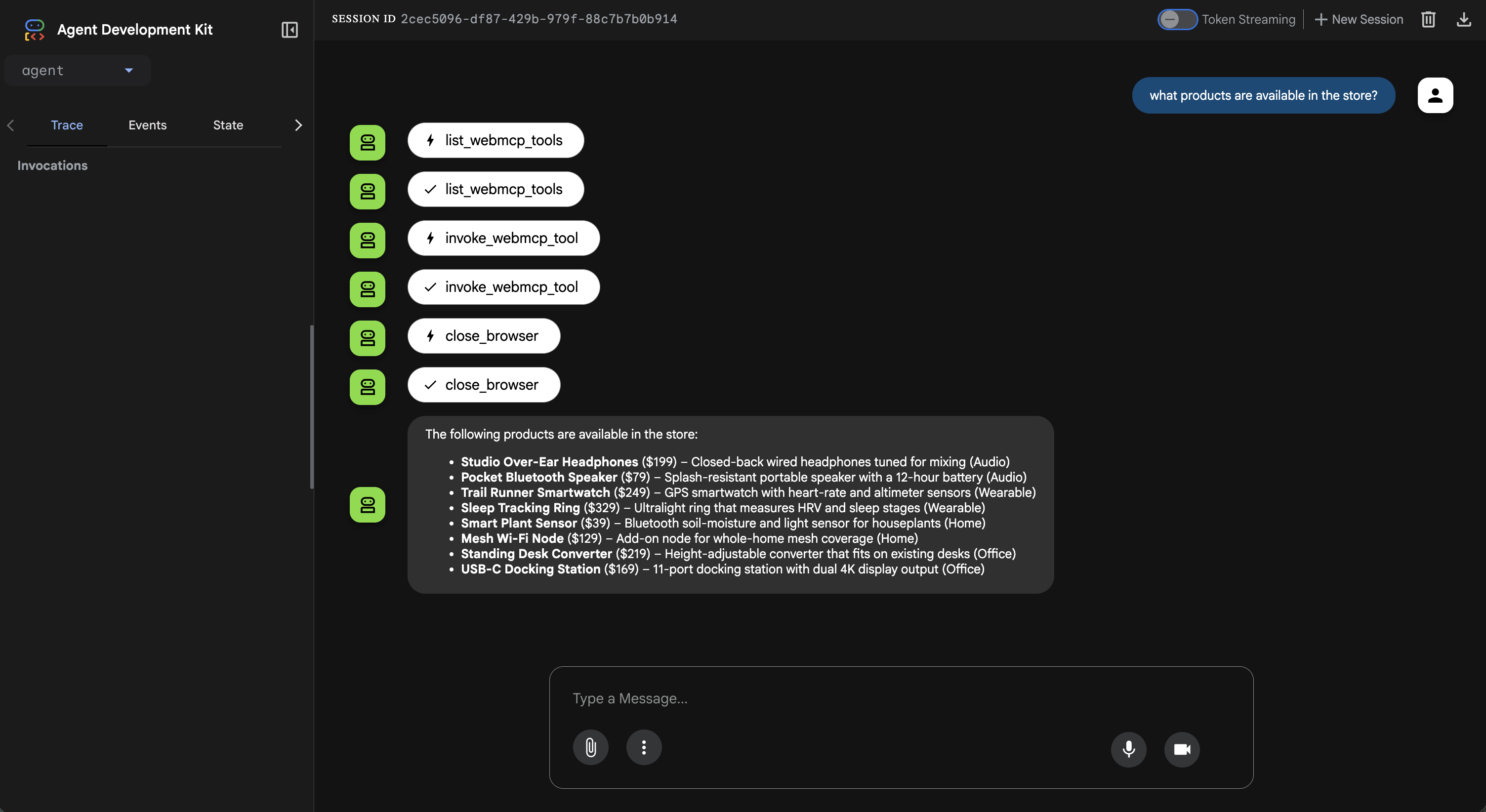This screenshot has width=1486, height=812.
Task: Collapse the side panel with sidebar icon
Action: coord(289,30)
